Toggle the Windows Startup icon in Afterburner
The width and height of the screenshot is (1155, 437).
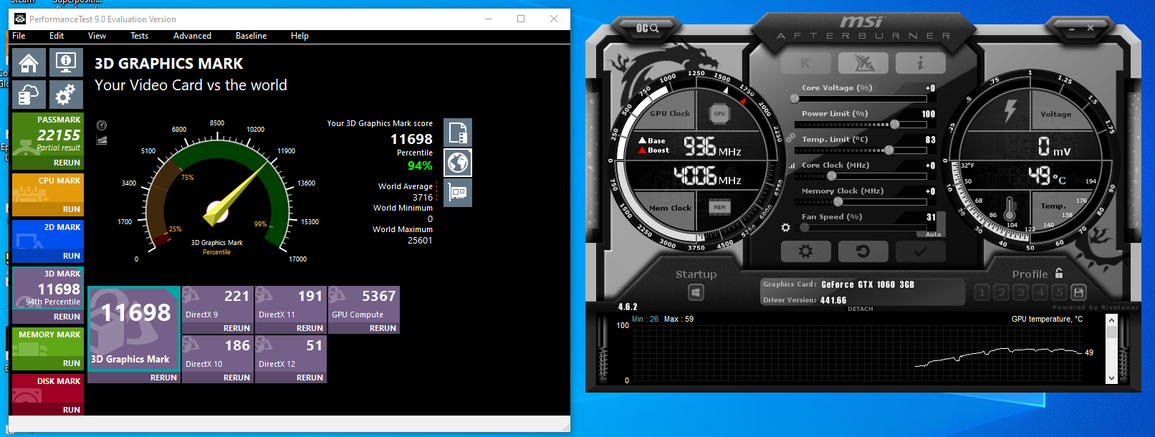tap(695, 293)
